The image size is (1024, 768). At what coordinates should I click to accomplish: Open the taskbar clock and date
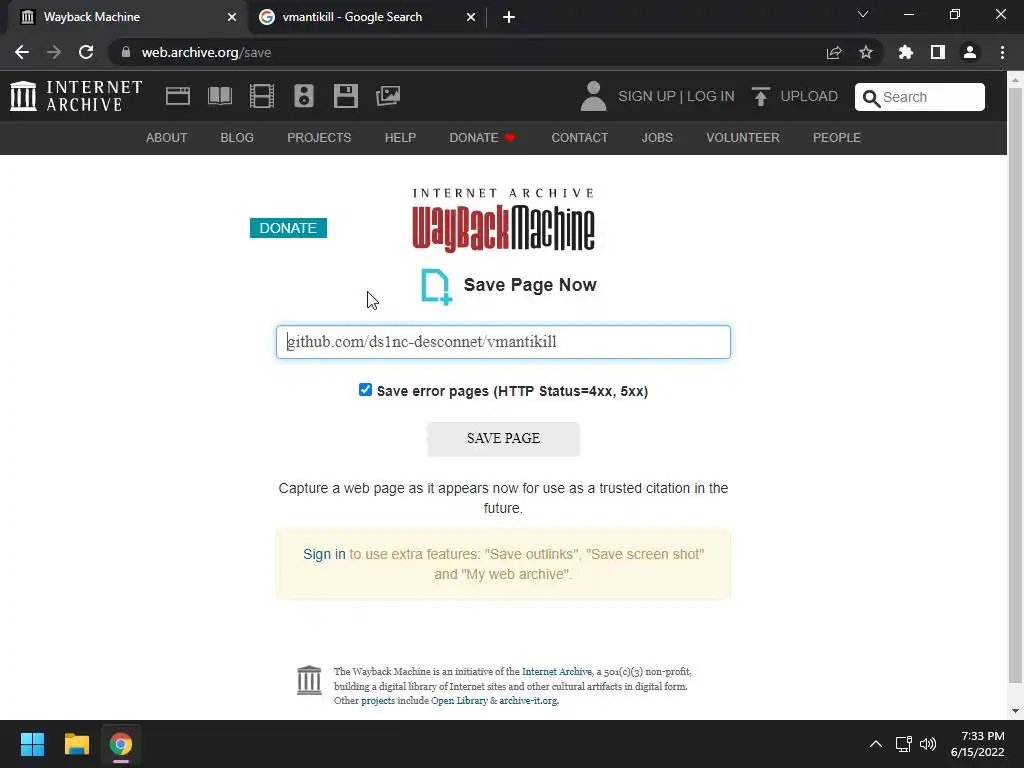[978, 744]
